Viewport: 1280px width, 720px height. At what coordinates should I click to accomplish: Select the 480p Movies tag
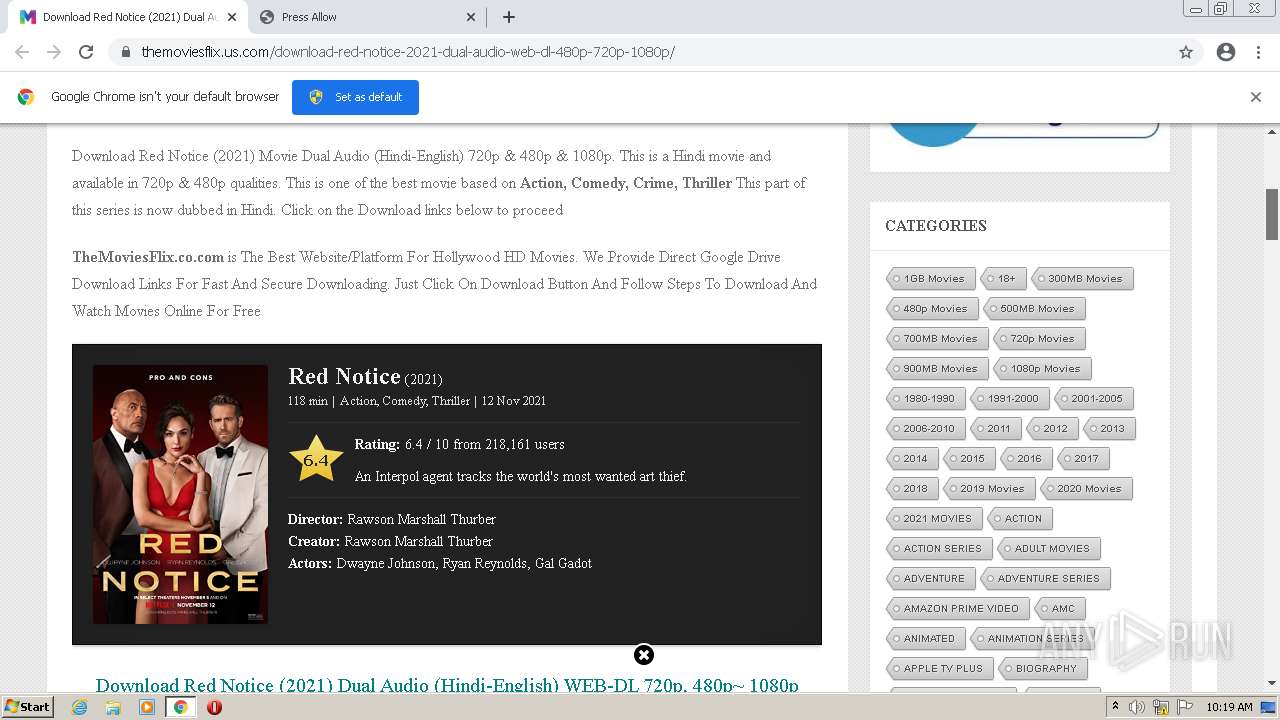pyautogui.click(x=930, y=309)
